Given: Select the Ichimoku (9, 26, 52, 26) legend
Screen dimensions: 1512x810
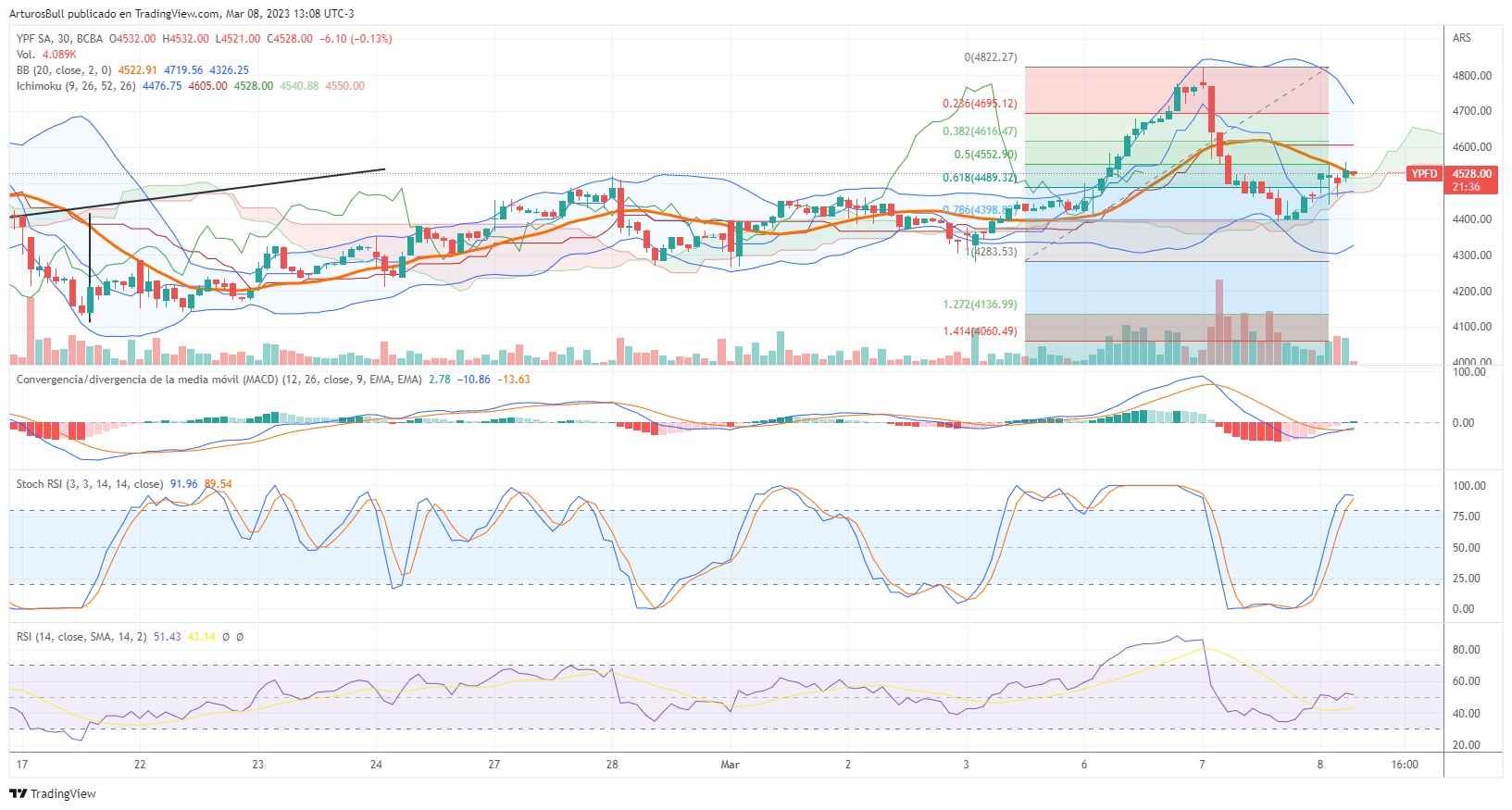Looking at the screenshot, I should click(x=76, y=86).
